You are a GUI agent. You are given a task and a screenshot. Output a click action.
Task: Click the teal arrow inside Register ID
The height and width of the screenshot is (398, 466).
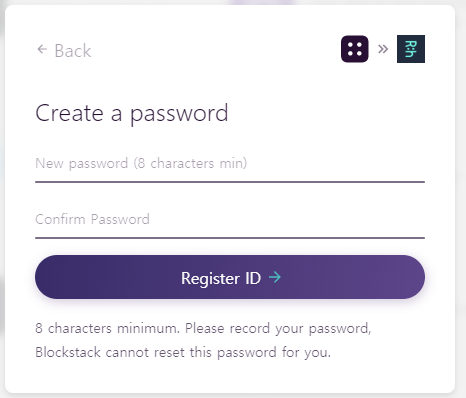[275, 277]
